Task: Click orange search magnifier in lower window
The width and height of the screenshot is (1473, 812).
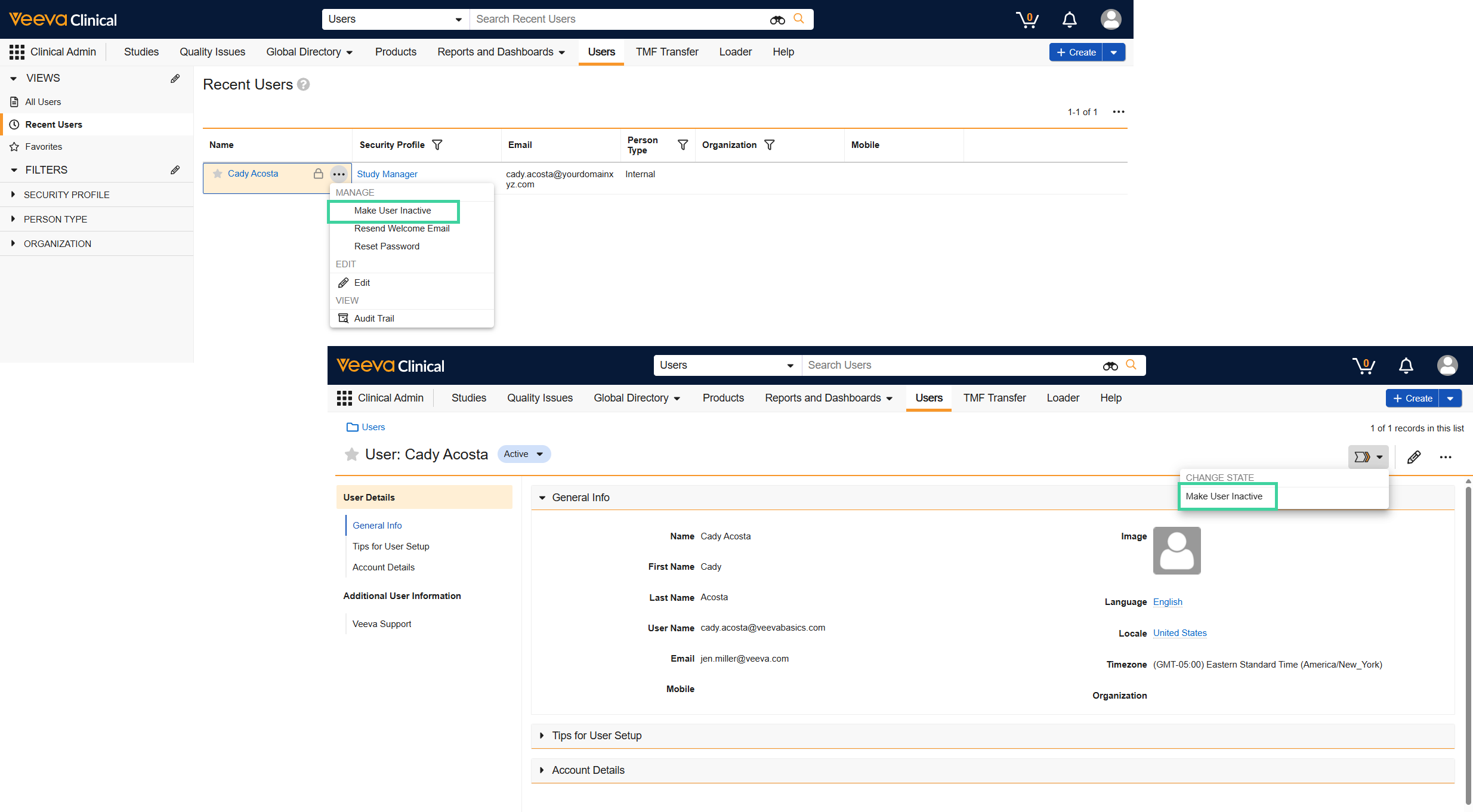Action: coord(1131,365)
